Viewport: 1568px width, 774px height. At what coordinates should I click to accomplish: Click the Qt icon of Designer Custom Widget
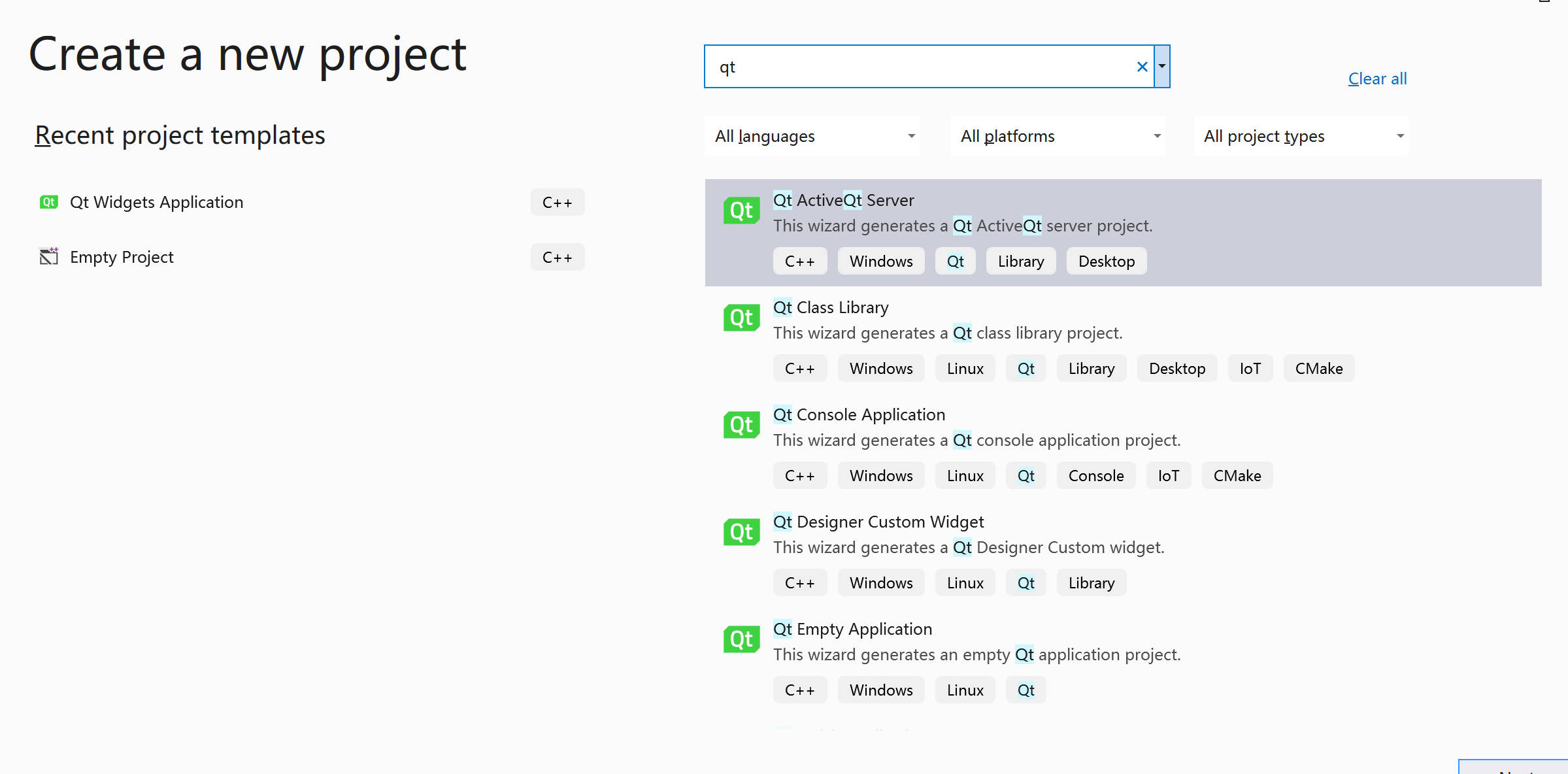click(x=741, y=532)
